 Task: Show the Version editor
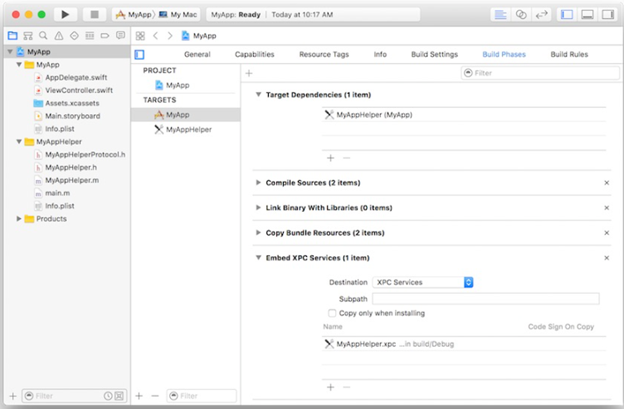542,15
